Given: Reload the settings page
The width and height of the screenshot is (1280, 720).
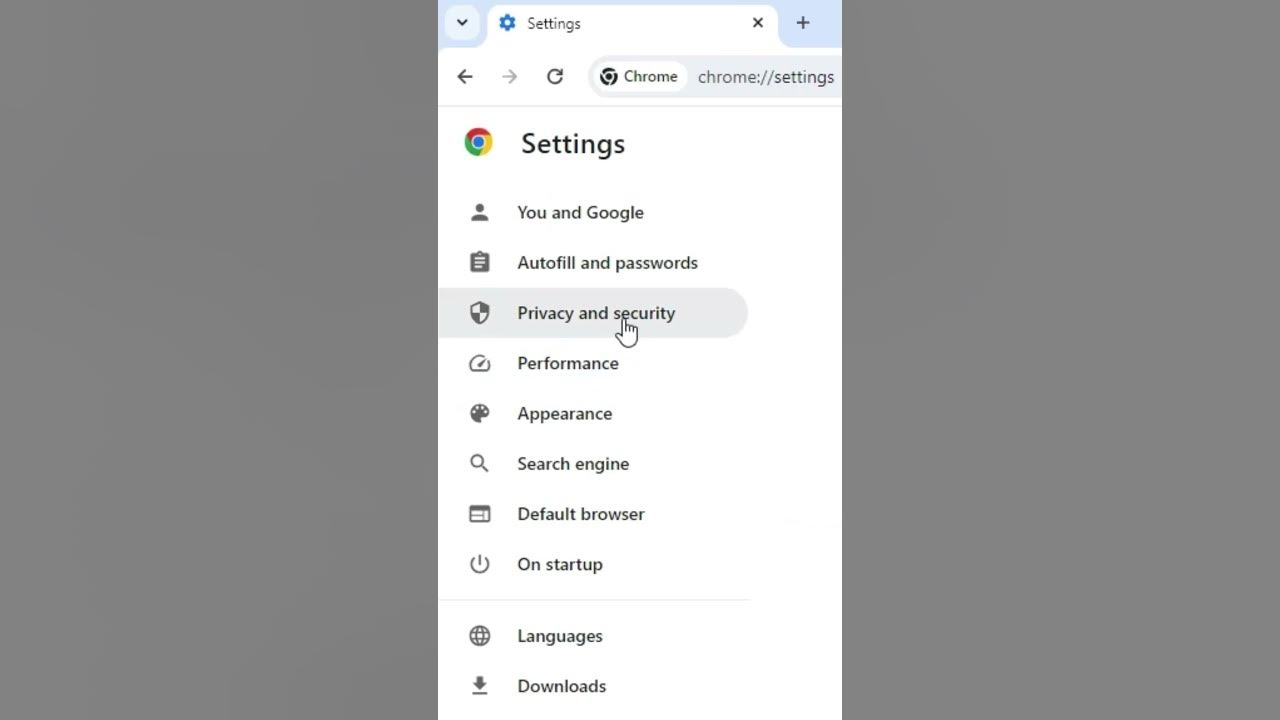Looking at the screenshot, I should coord(555,77).
